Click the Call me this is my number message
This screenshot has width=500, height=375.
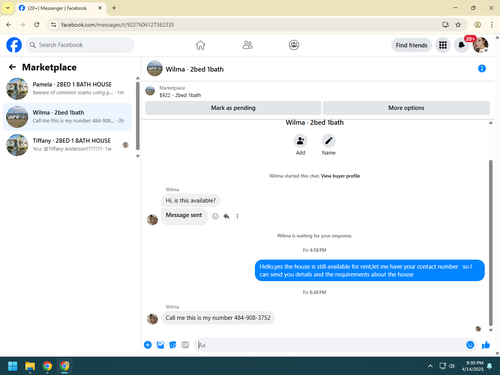(x=218, y=318)
